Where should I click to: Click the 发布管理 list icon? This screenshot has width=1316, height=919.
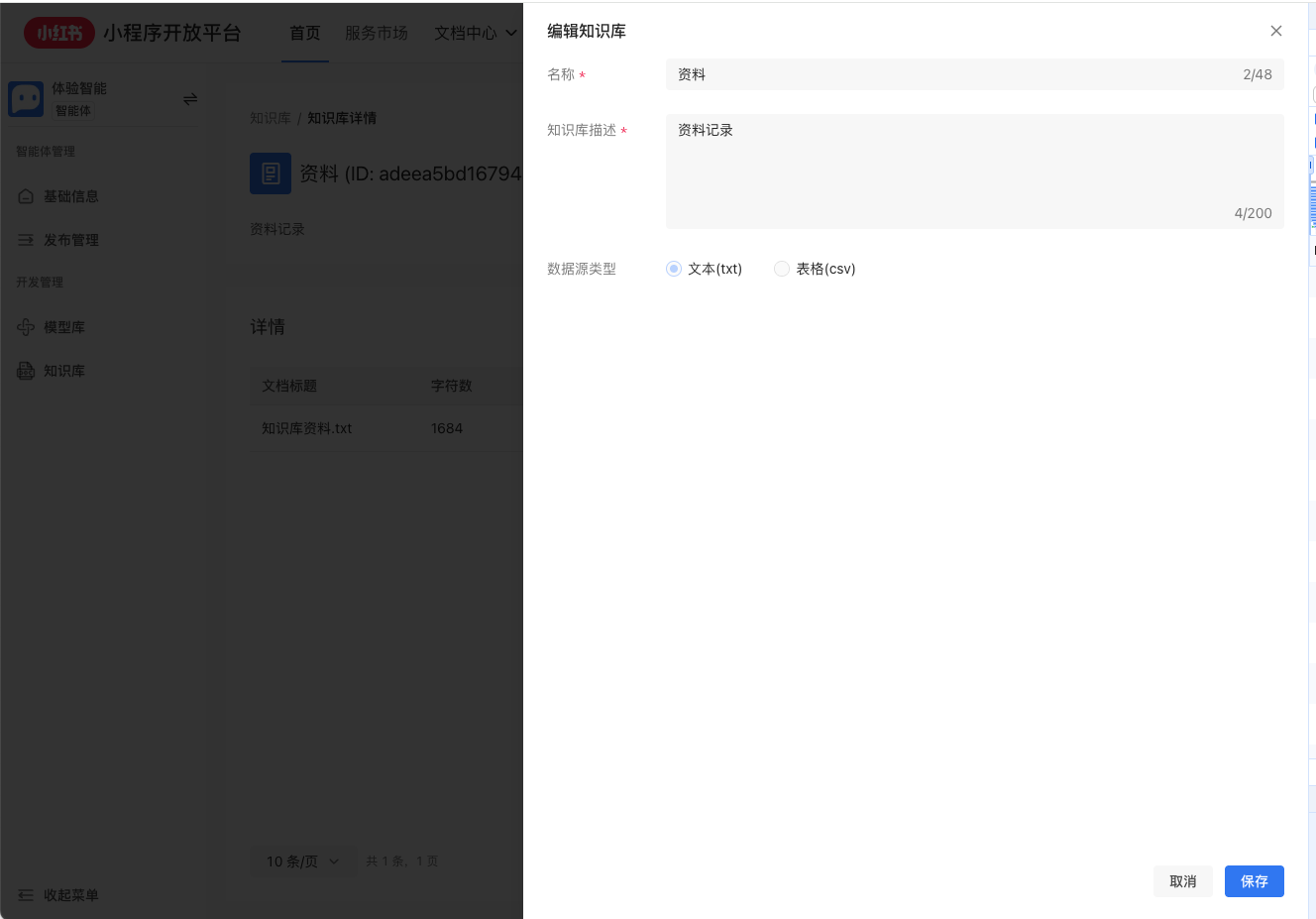[26, 240]
